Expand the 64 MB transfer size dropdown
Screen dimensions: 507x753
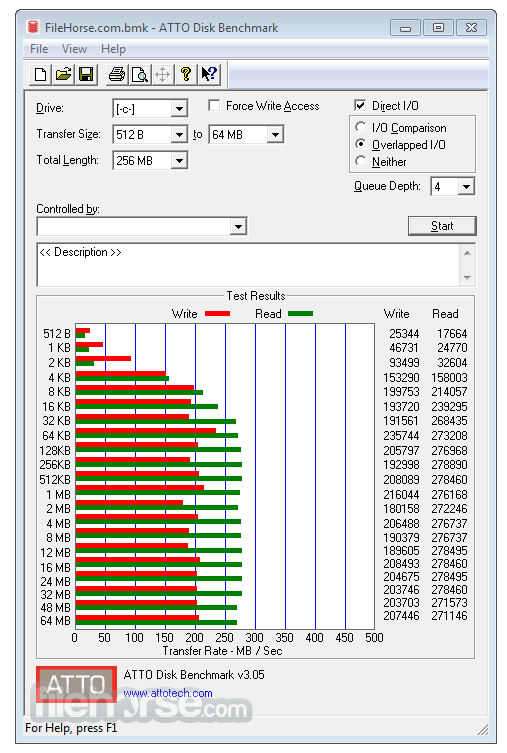(275, 135)
